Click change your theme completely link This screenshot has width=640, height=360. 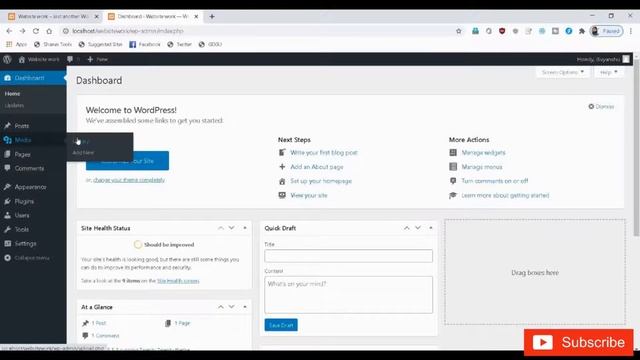(x=129, y=180)
